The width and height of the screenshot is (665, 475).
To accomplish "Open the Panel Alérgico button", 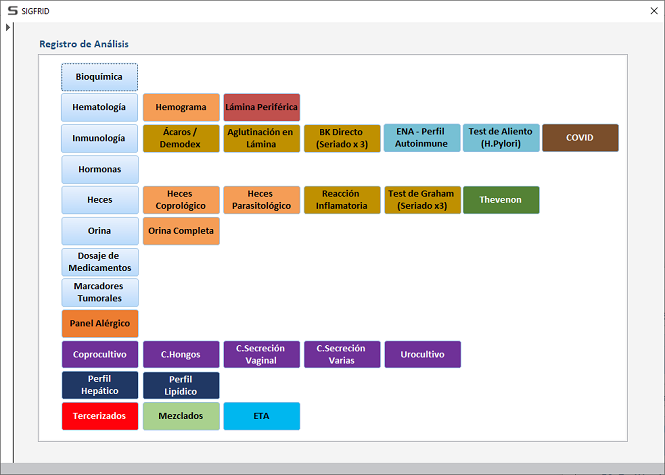I will [100, 323].
